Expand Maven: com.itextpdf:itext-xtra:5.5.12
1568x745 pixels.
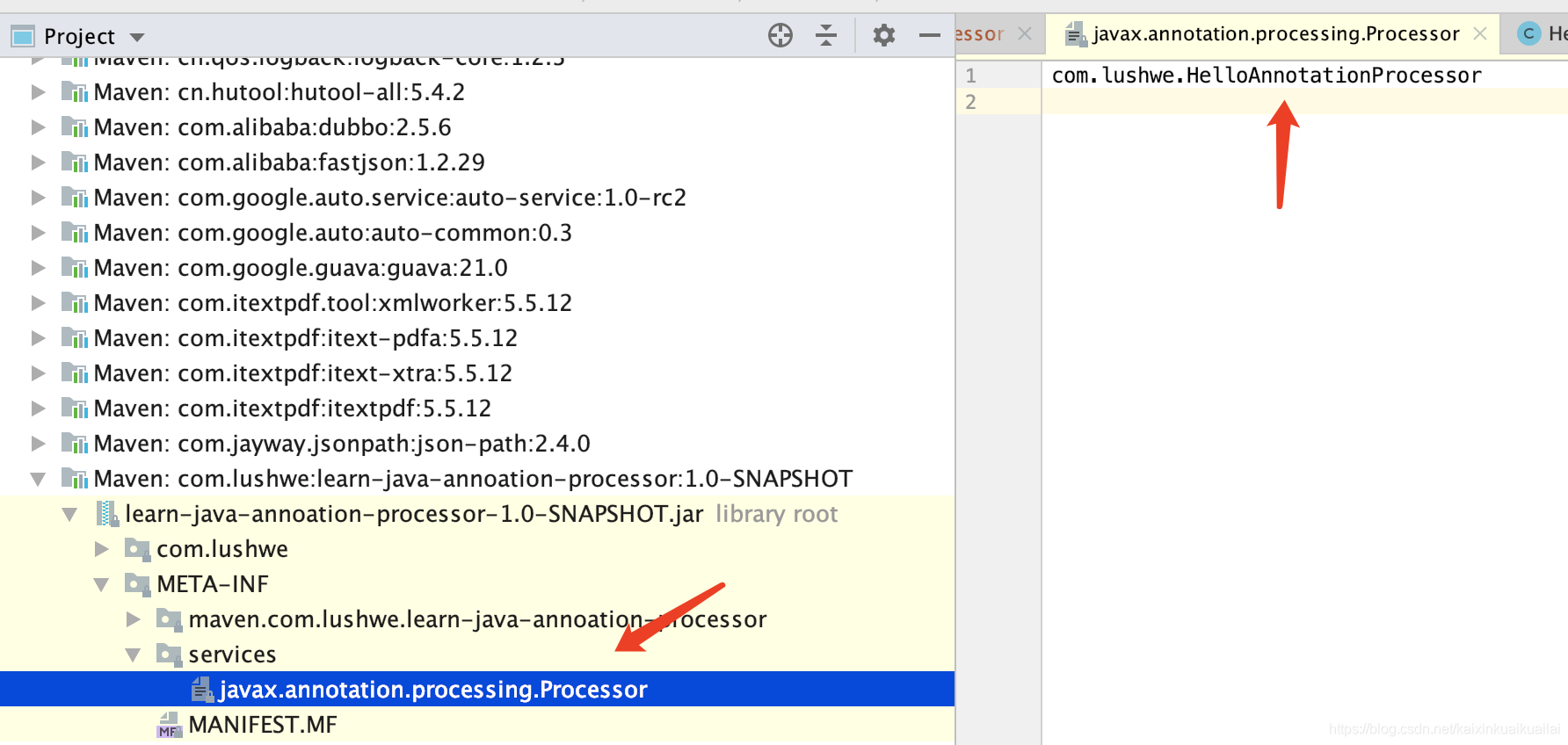pos(38,373)
